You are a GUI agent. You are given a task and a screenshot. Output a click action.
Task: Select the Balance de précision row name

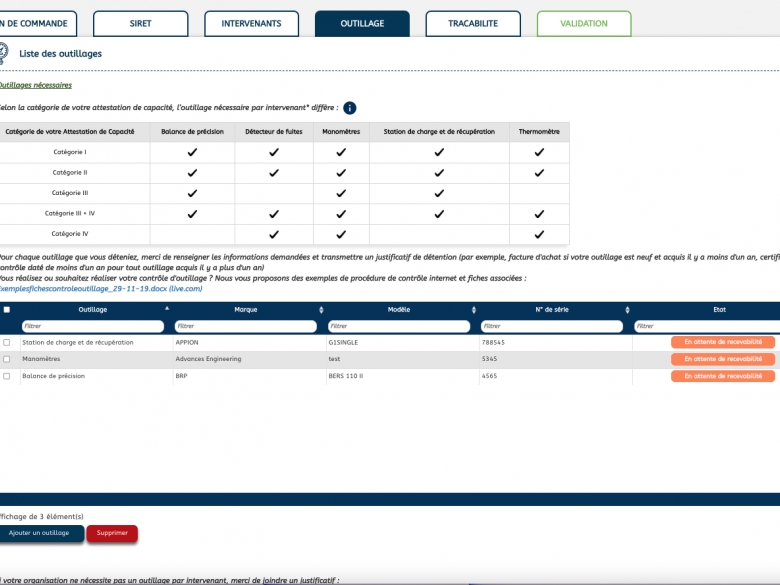(x=54, y=376)
